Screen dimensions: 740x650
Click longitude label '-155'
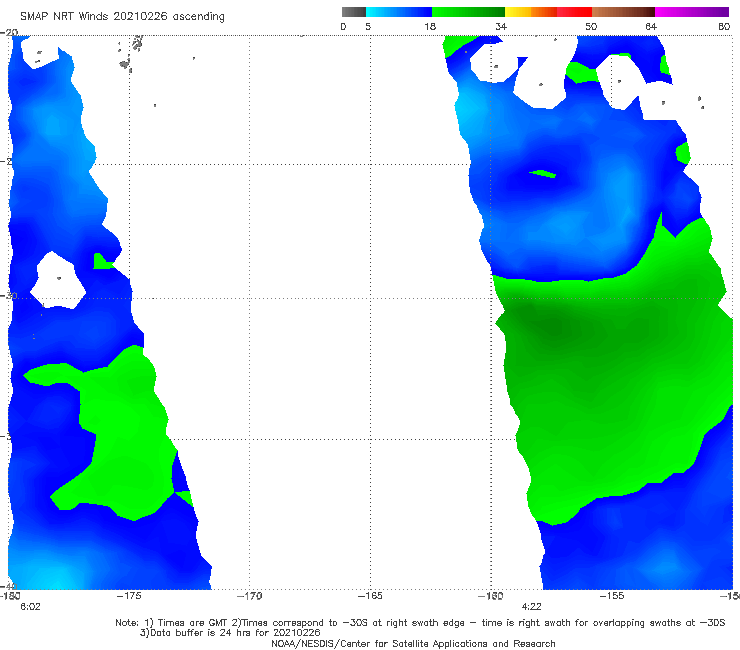coord(612,596)
